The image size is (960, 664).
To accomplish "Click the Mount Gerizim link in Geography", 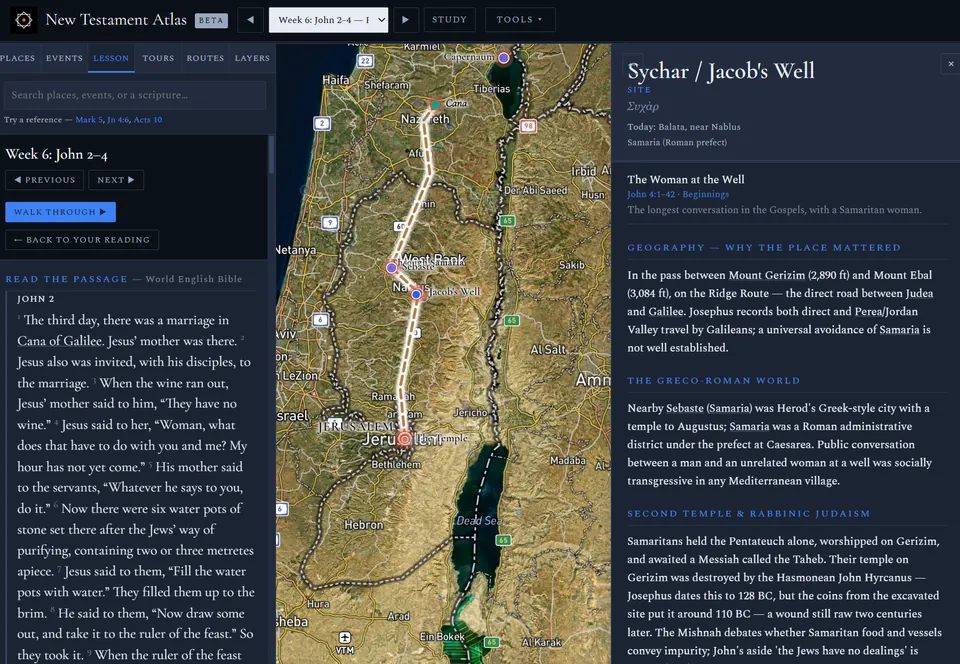I will [767, 275].
